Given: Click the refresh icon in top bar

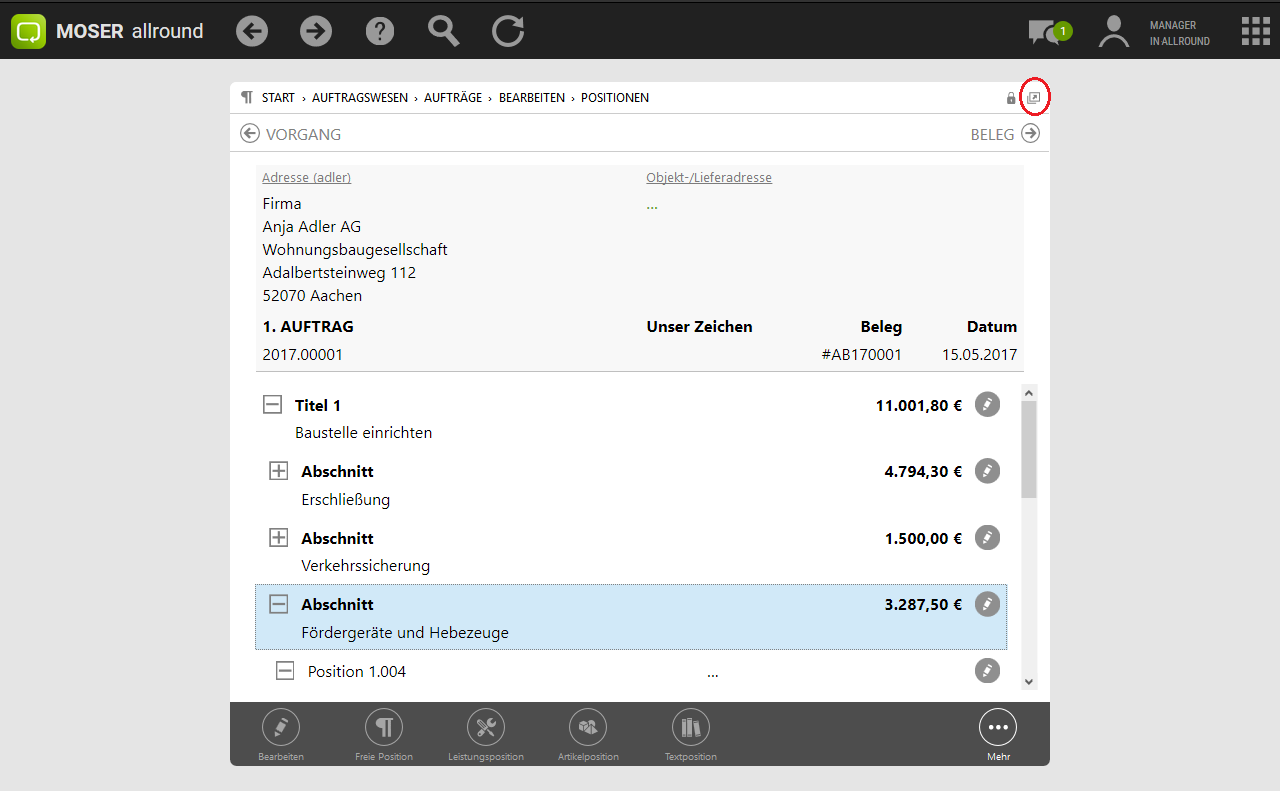Looking at the screenshot, I should coord(508,31).
